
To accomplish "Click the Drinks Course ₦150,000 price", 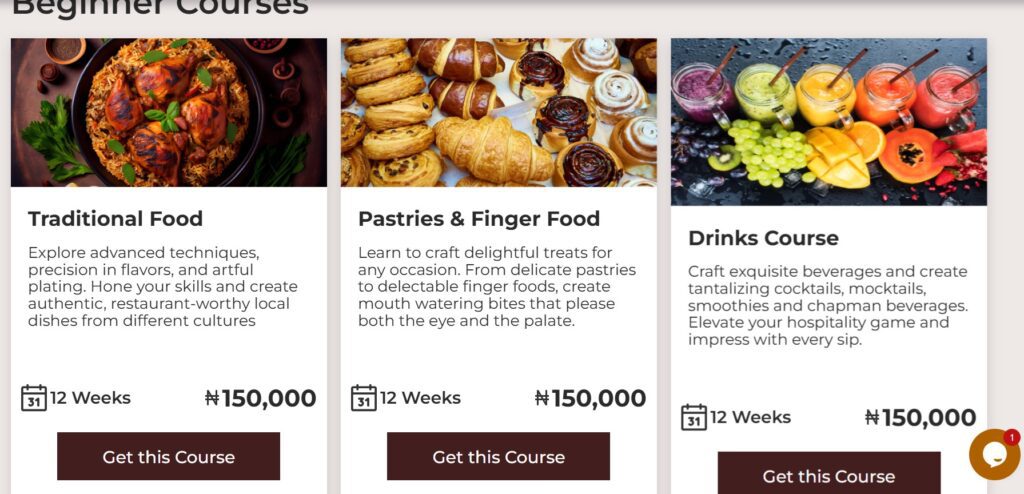I will (x=920, y=418).
